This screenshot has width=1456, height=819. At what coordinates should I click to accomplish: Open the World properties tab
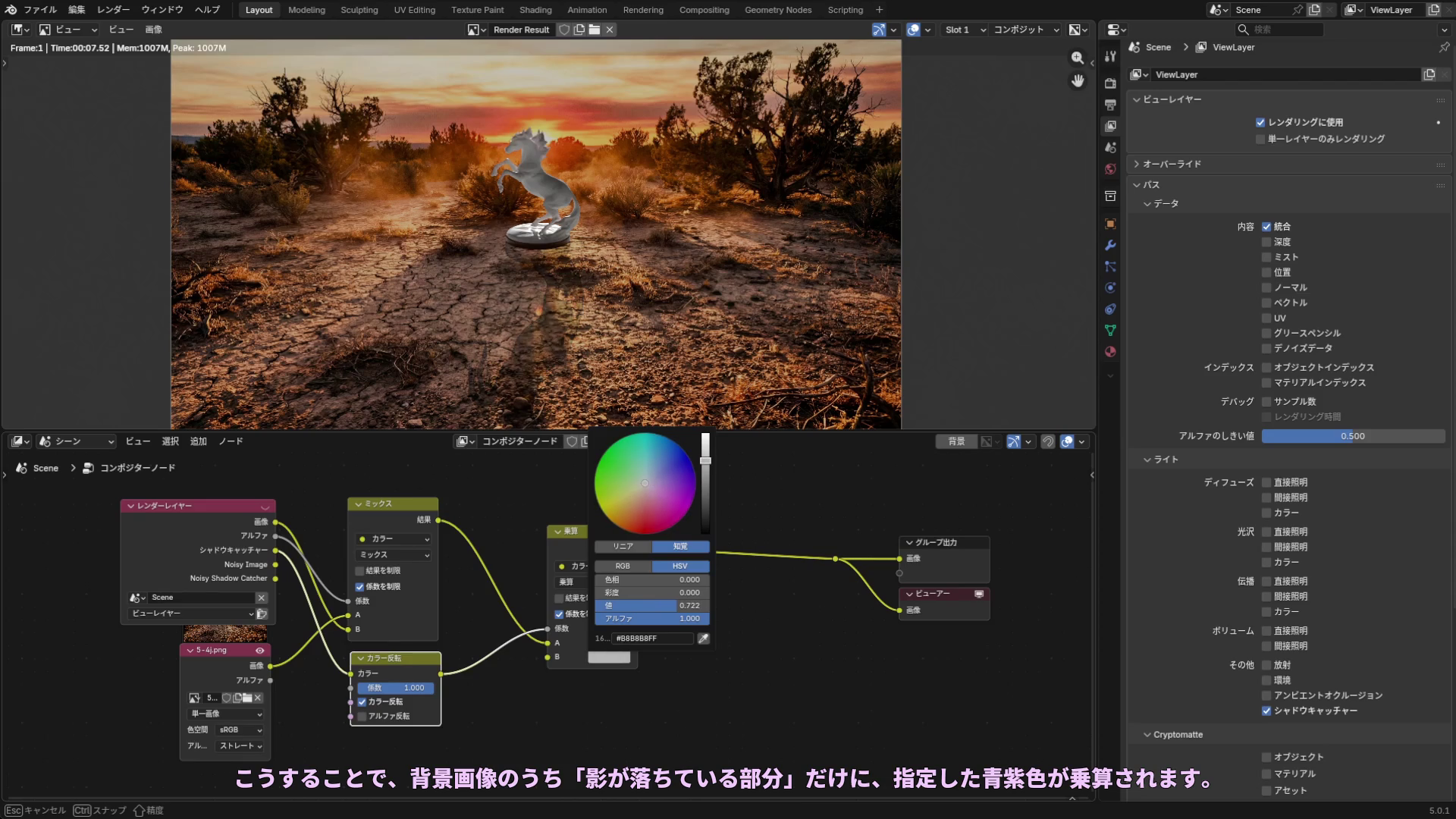click(1110, 169)
